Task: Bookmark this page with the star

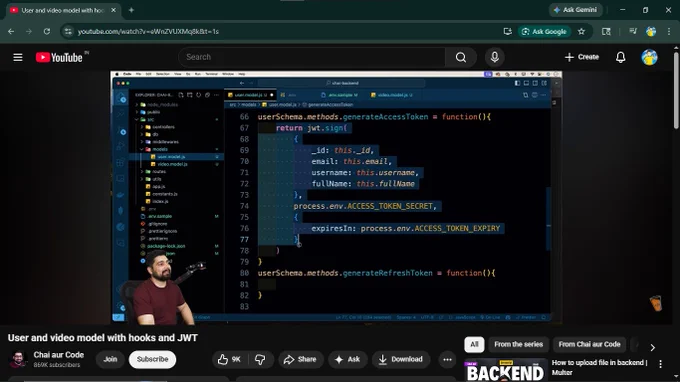Action: tap(582, 32)
